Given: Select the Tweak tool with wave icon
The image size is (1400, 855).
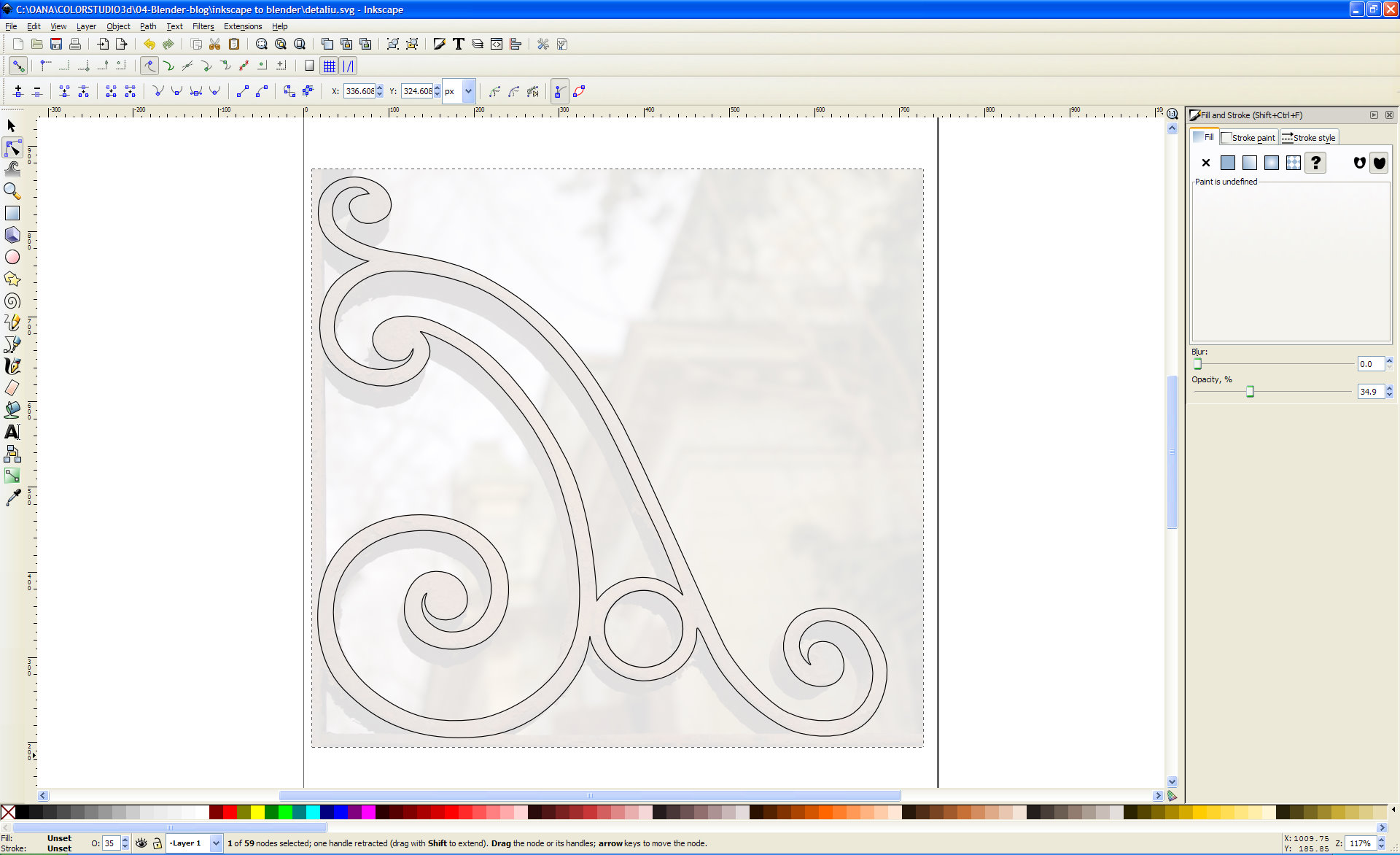Looking at the screenshot, I should click(12, 169).
